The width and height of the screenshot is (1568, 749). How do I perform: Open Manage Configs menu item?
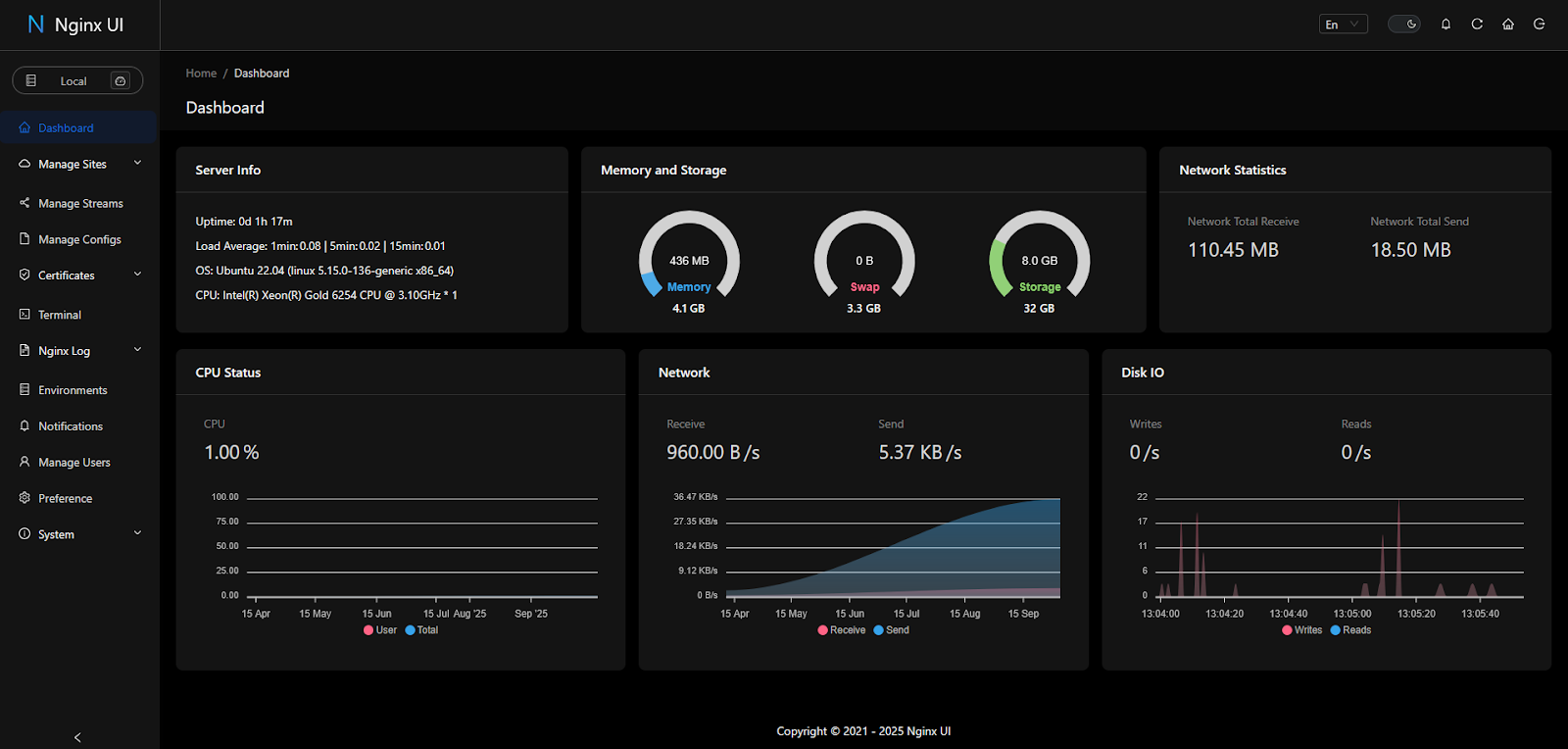78,239
